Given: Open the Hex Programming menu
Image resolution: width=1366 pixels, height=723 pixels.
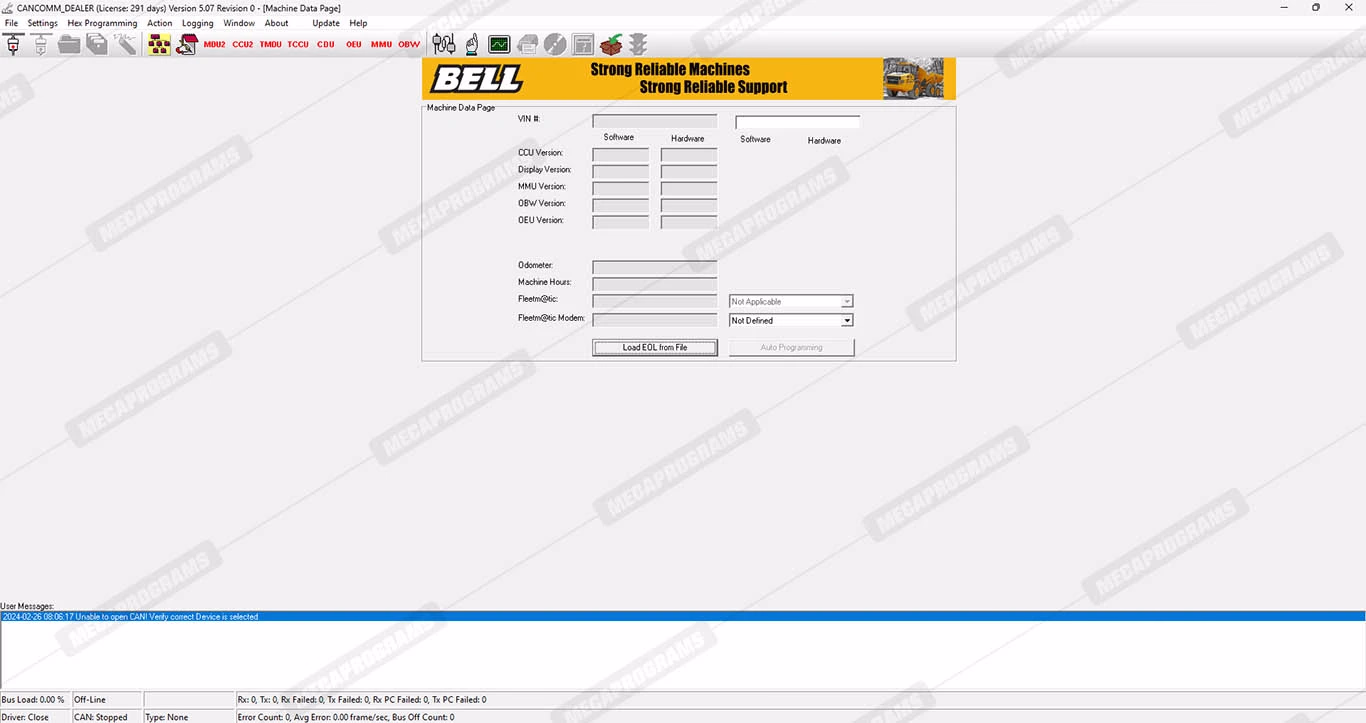Looking at the screenshot, I should 102,23.
